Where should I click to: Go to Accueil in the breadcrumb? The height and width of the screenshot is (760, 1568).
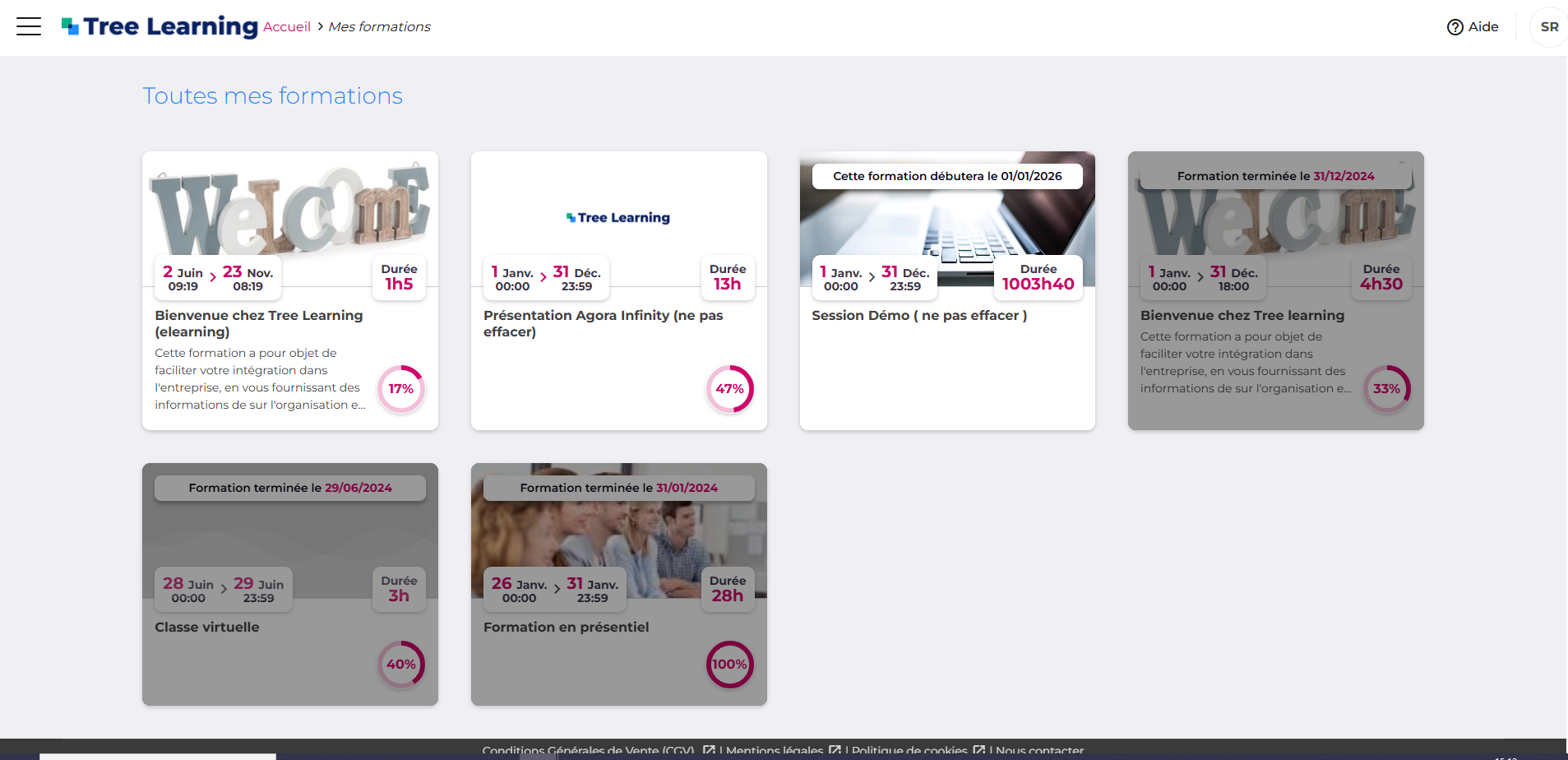click(287, 27)
